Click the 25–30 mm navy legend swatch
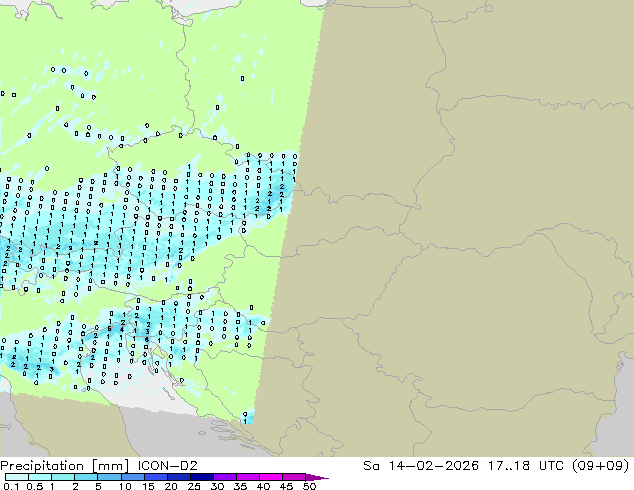634x490 pixels. pos(201,477)
